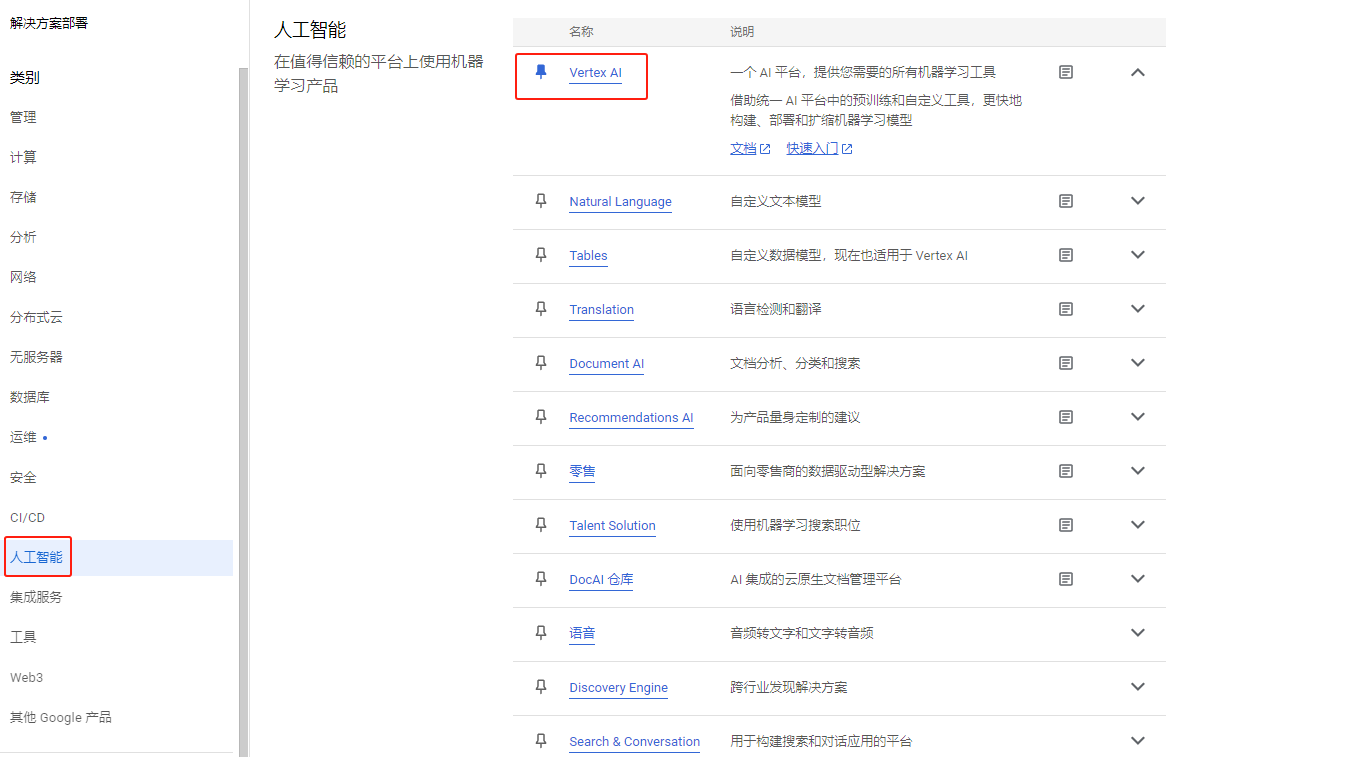
Task: Expand the Discovery Engine row
Action: [x=1137, y=687]
